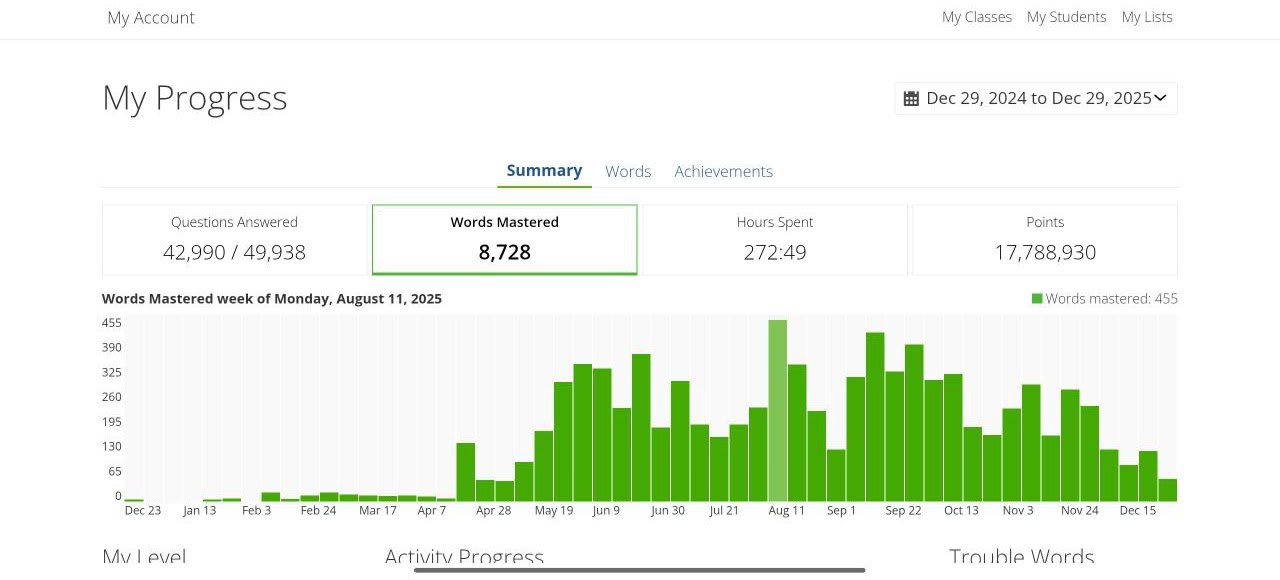Click the green Words mastered legend square
The width and height of the screenshot is (1280, 580).
[x=1037, y=298]
